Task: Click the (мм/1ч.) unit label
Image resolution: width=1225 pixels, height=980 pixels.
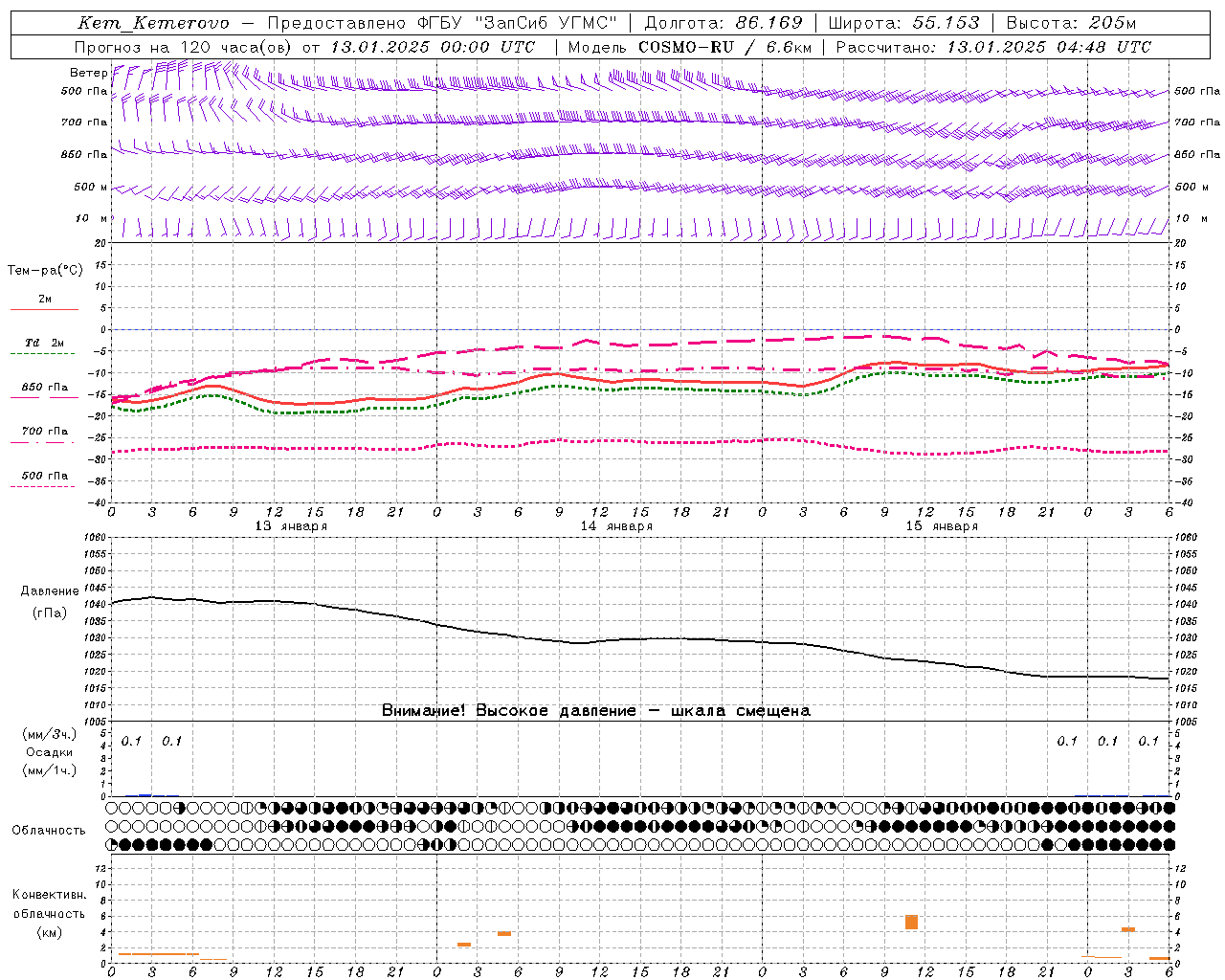Action: click(49, 770)
